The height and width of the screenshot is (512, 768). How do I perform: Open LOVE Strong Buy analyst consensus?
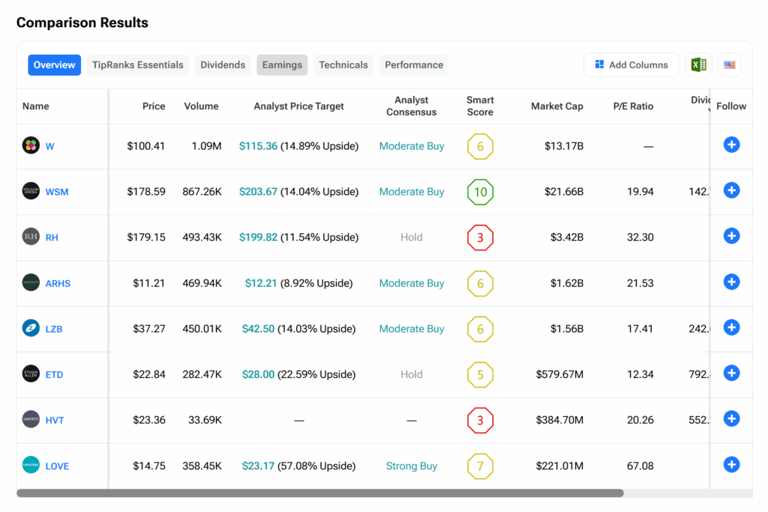coord(411,466)
